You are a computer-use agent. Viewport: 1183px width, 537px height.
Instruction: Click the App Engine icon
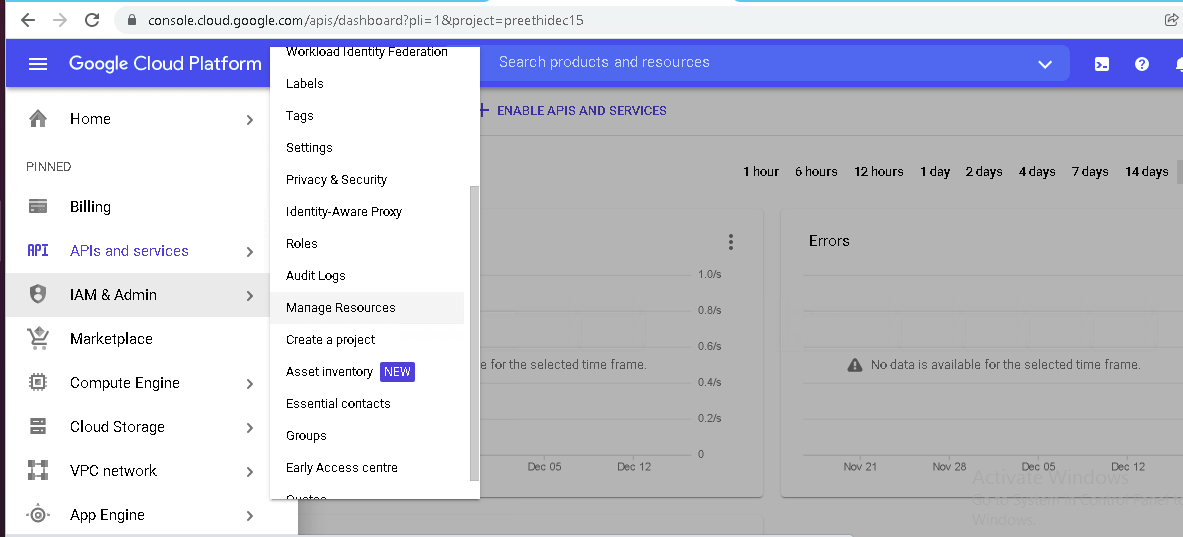[x=38, y=514]
